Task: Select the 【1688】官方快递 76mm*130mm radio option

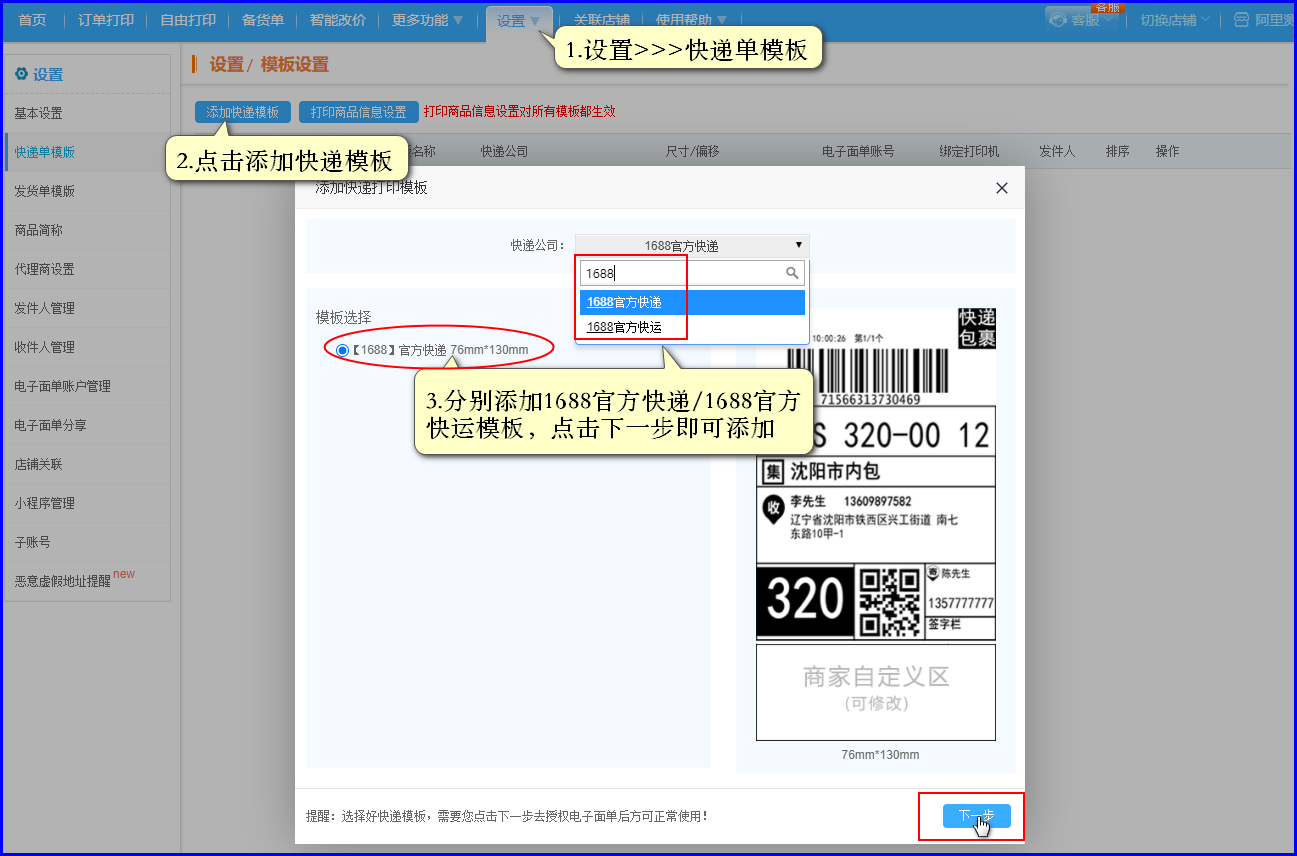Action: pos(343,350)
